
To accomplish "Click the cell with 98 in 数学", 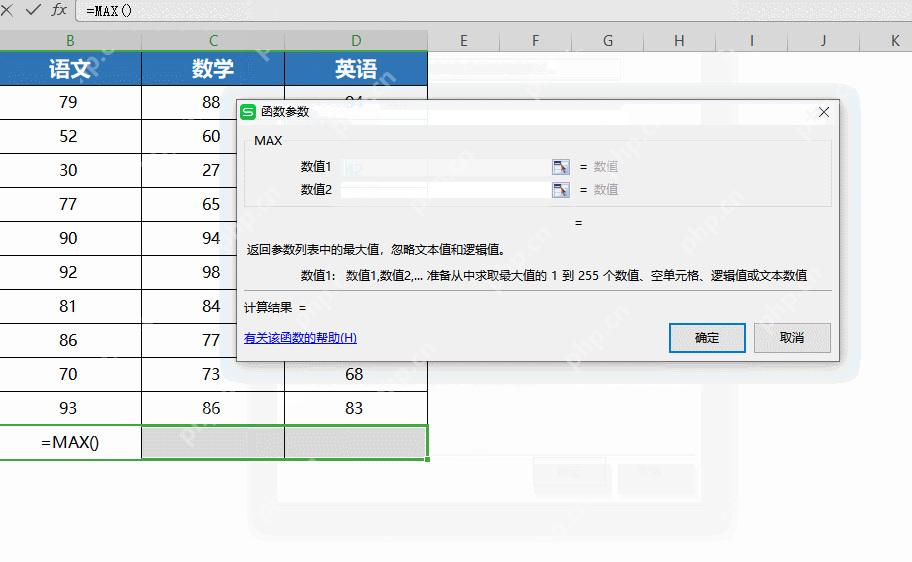I will (189, 272).
